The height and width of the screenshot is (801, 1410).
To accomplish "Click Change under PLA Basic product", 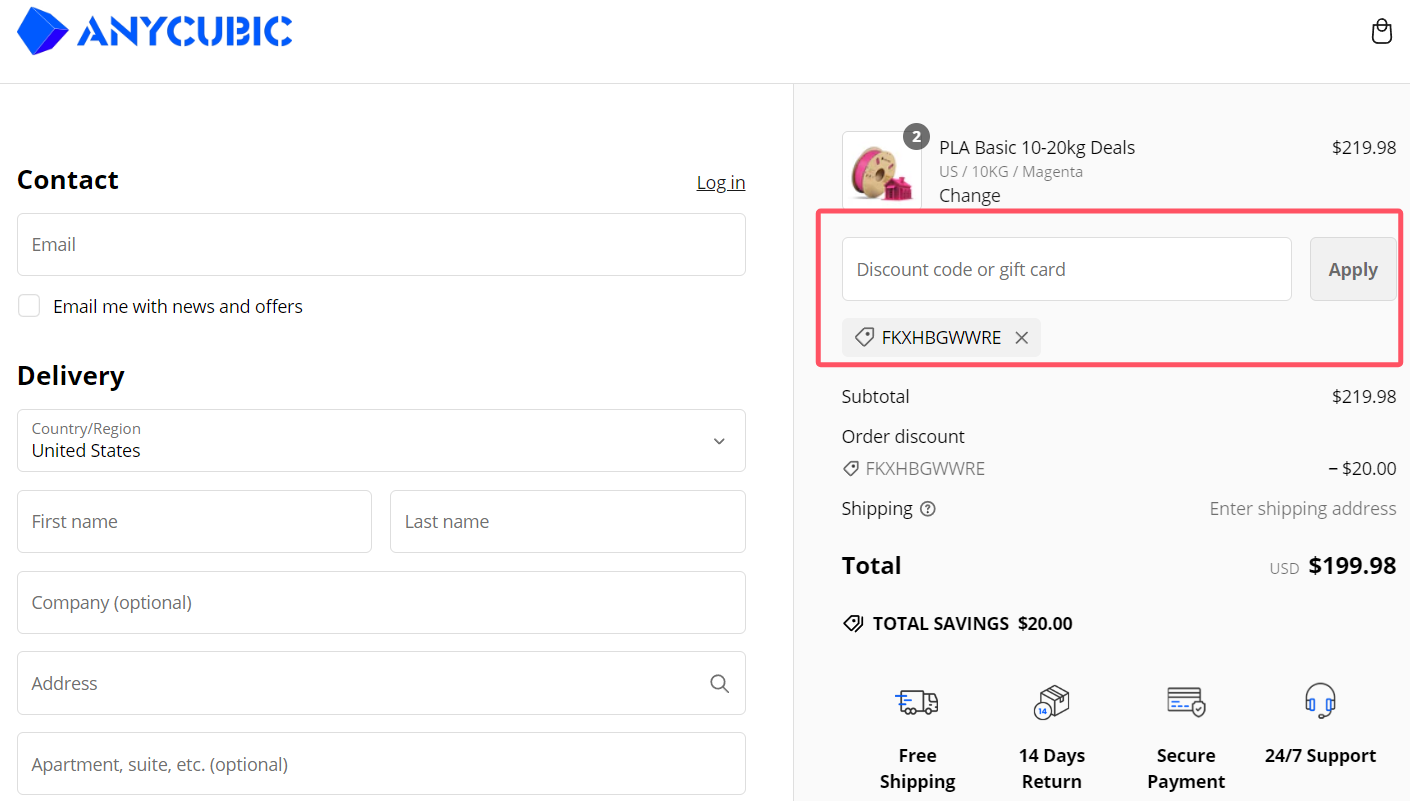I will pyautogui.click(x=969, y=195).
